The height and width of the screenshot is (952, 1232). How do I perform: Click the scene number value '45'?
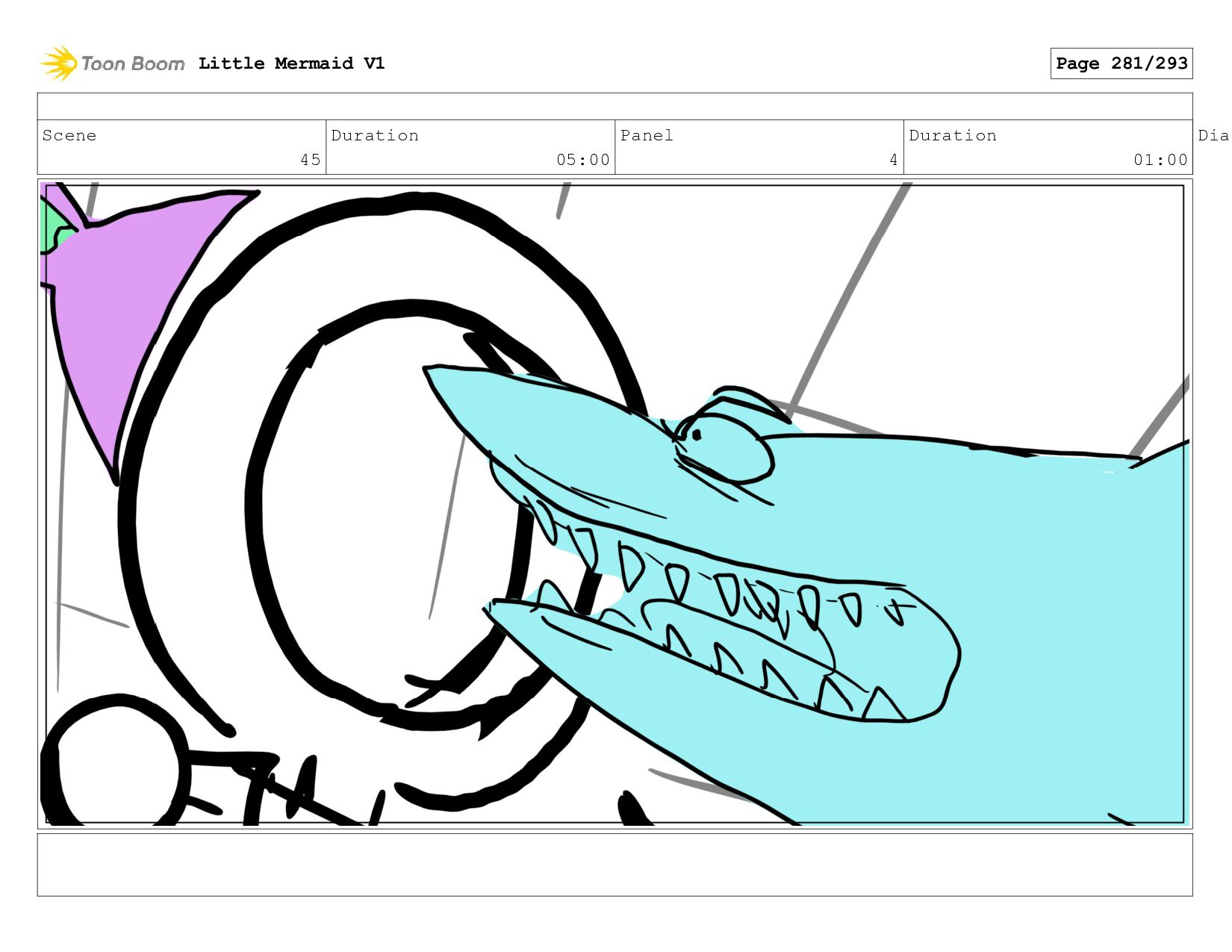pos(311,160)
